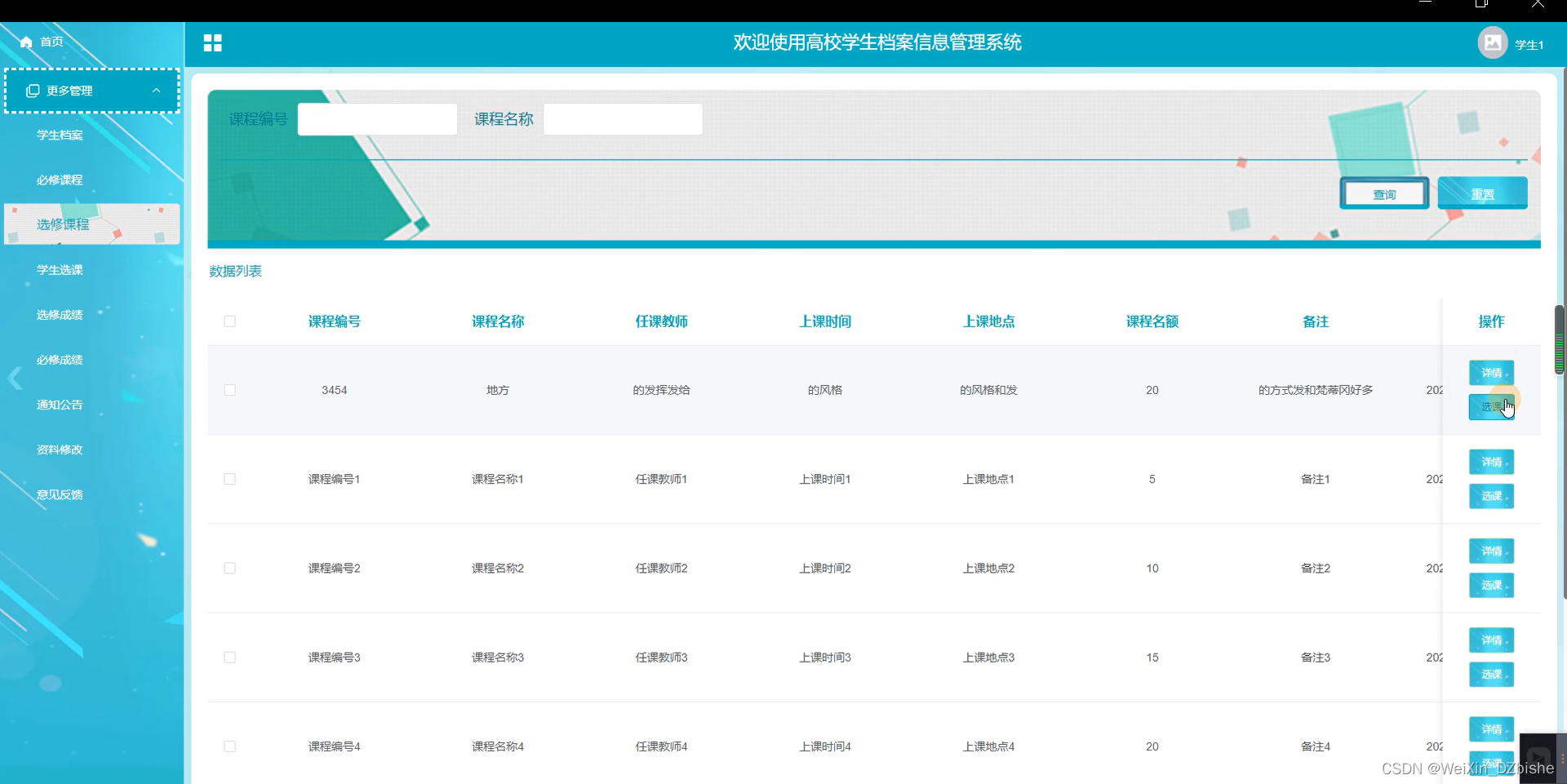This screenshot has width=1567, height=784.
Task: Open 通知公告 in the sidebar
Action: 60,405
